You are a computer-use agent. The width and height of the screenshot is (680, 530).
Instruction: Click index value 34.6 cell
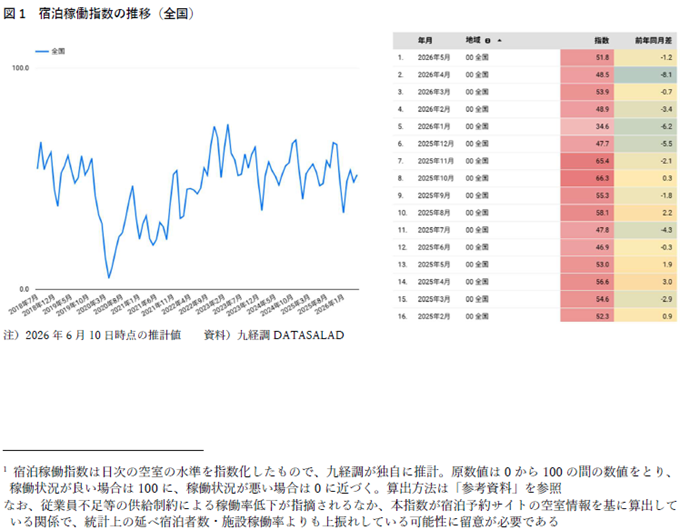[587, 126]
